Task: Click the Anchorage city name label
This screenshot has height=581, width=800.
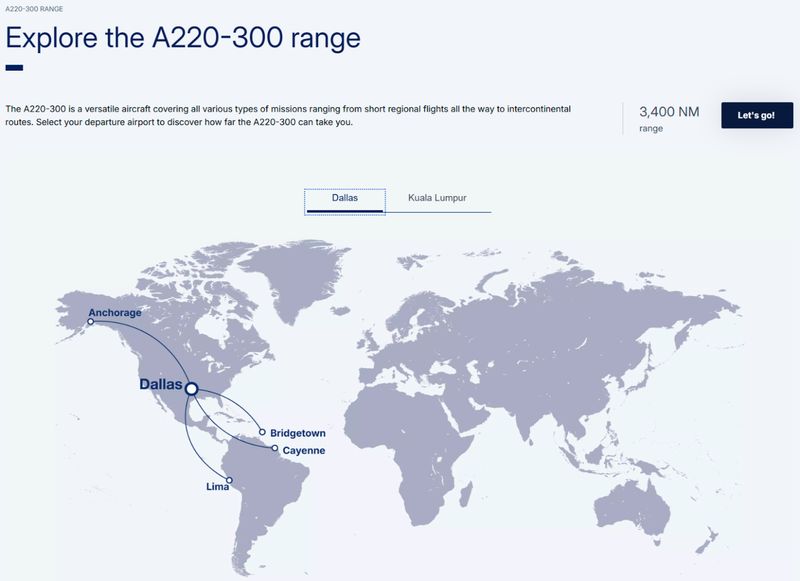Action: tap(117, 312)
